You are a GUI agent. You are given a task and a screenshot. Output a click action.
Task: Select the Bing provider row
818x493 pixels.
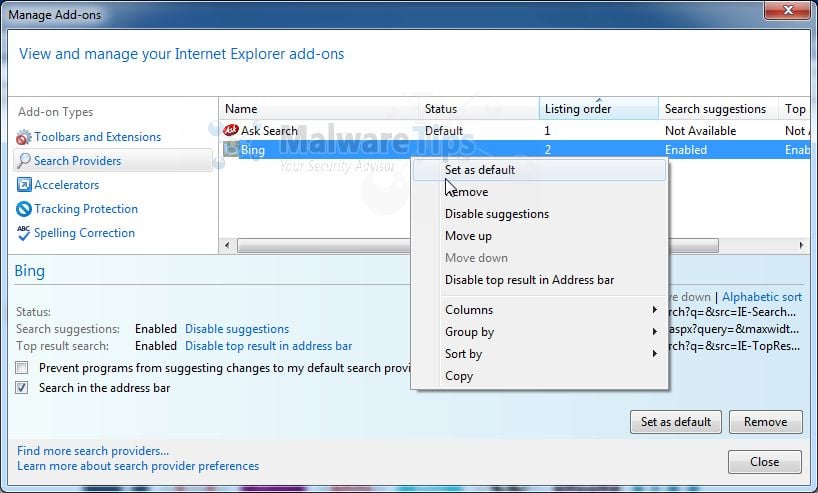click(514, 150)
